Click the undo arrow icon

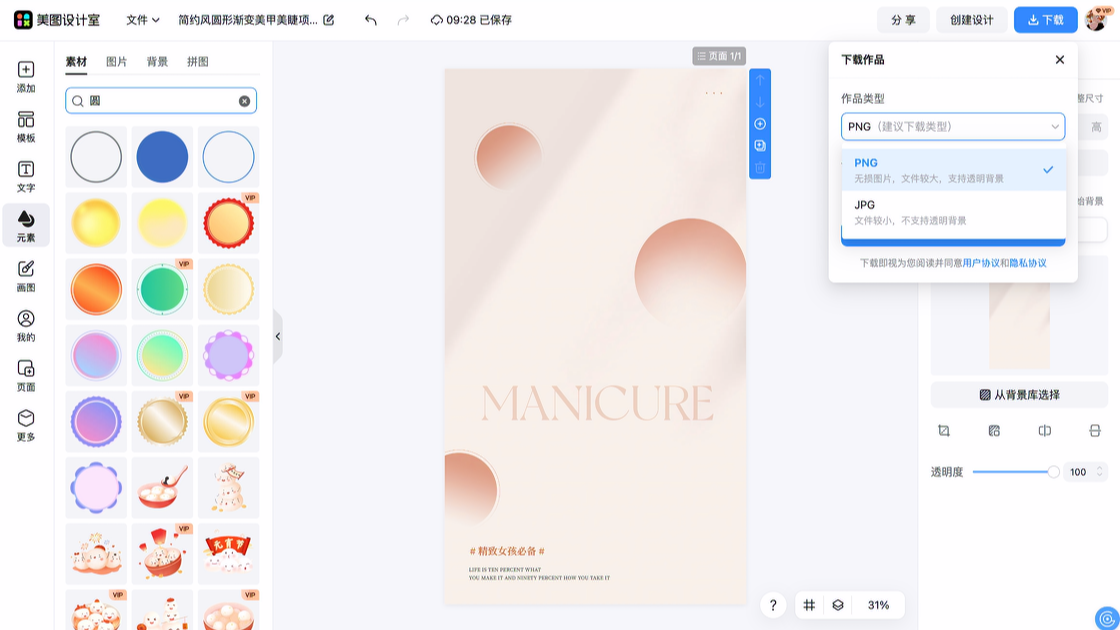[x=371, y=20]
